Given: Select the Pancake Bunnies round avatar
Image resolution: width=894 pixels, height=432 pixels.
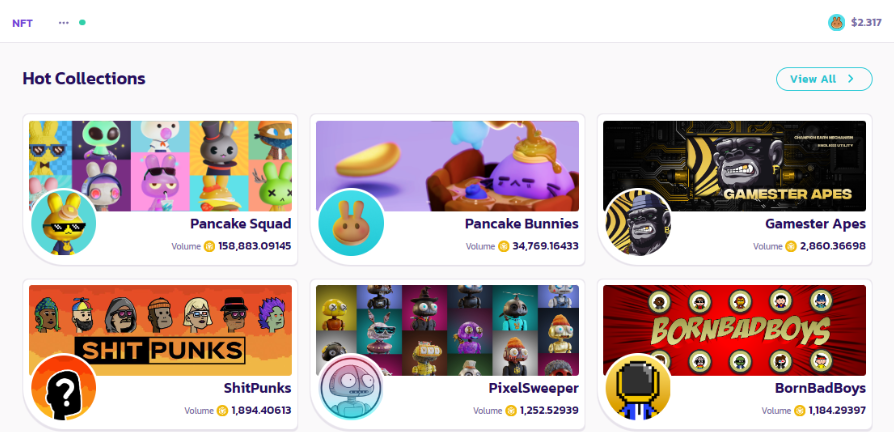Looking at the screenshot, I should pos(351,222).
